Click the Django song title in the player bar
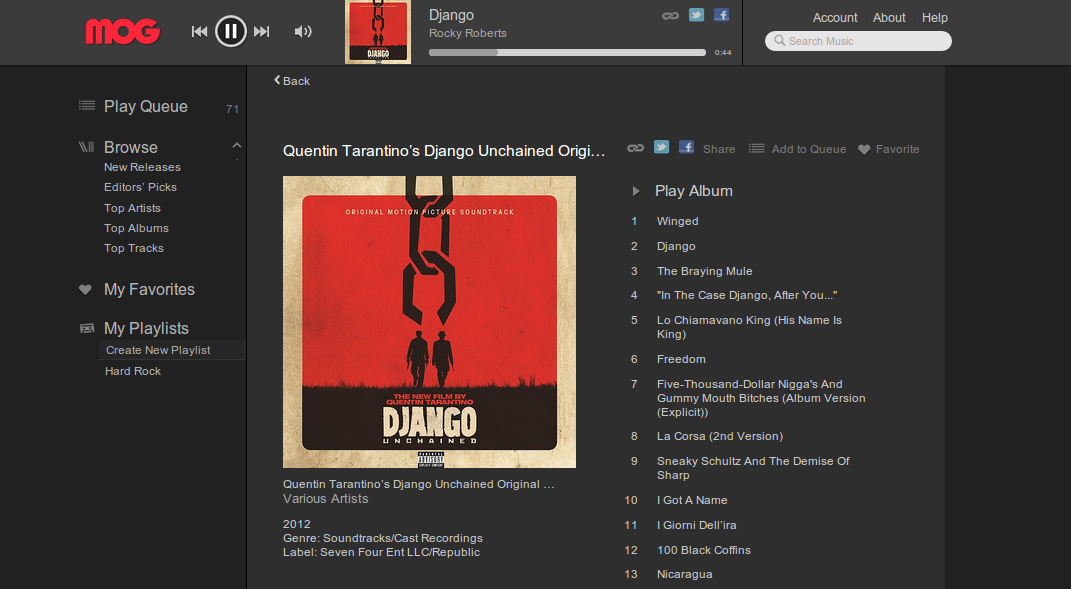1071x589 pixels. (x=451, y=15)
